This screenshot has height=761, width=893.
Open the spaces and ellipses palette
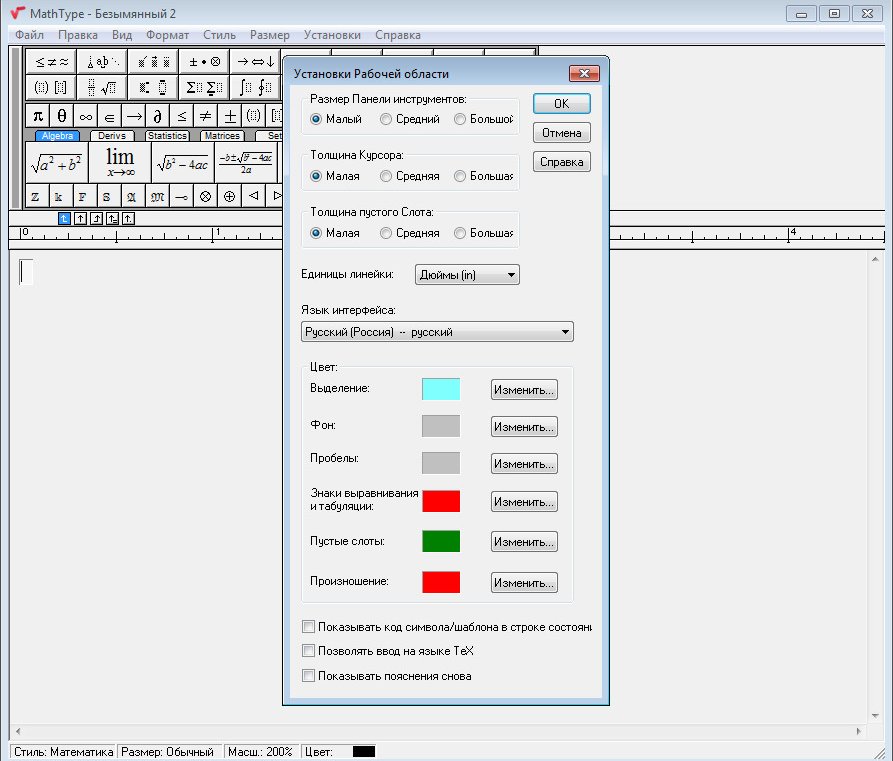(x=103, y=62)
